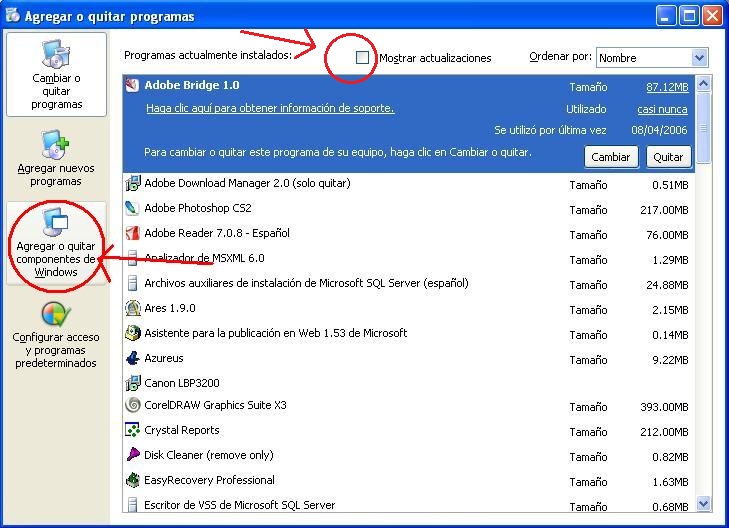Click the title bar Agregar o quitar programas icon
729x528 pixels.
pos(13,15)
